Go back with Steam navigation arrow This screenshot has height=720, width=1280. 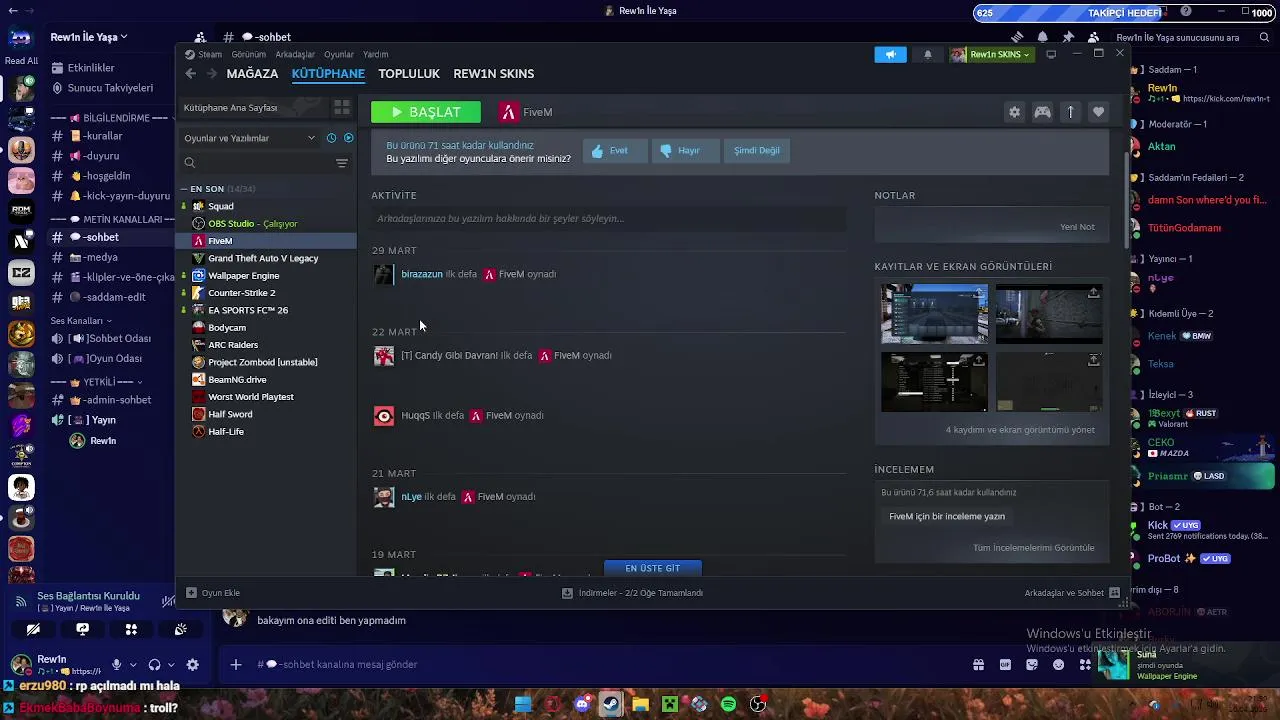190,73
